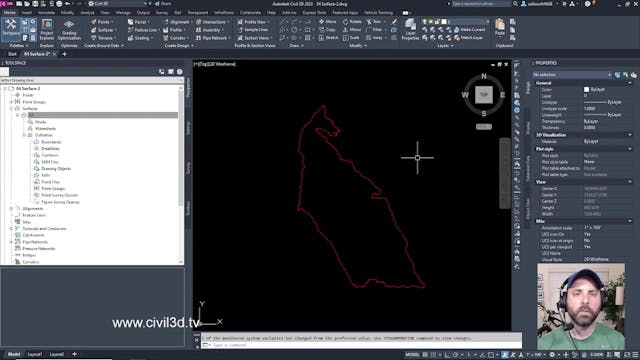Click the ByLayer color swatch in properties
640x360 pixels.
click(x=587, y=89)
